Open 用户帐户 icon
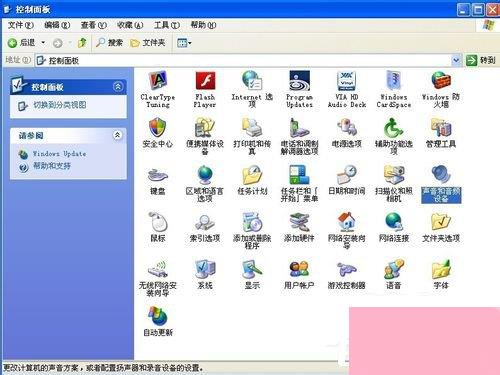Image resolution: width=500 pixels, height=375 pixels. (299, 269)
